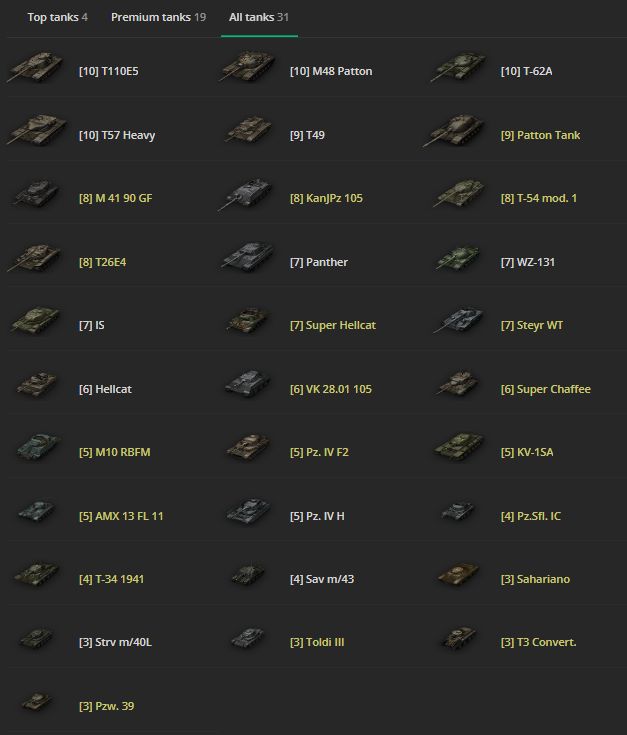Select the text [7] IS
Image resolution: width=627 pixels, height=735 pixels.
92,325
